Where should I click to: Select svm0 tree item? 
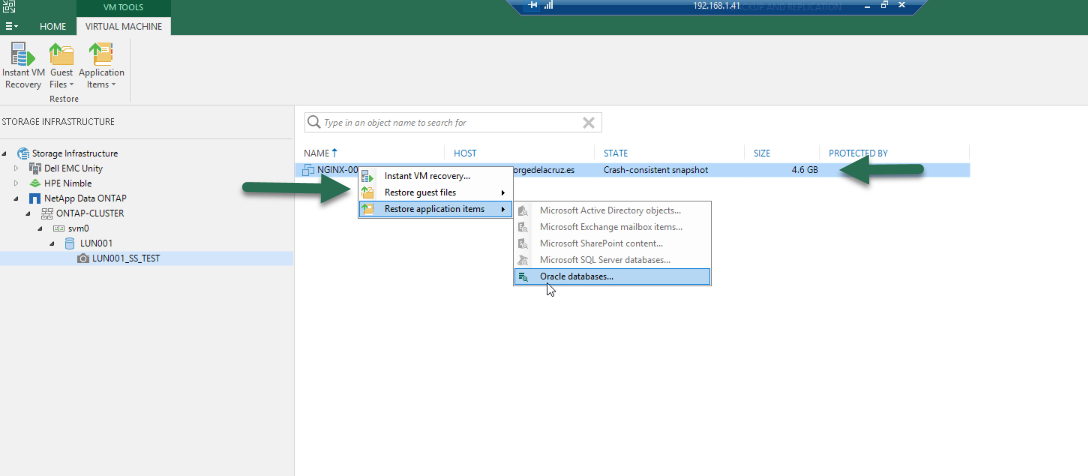[80, 228]
